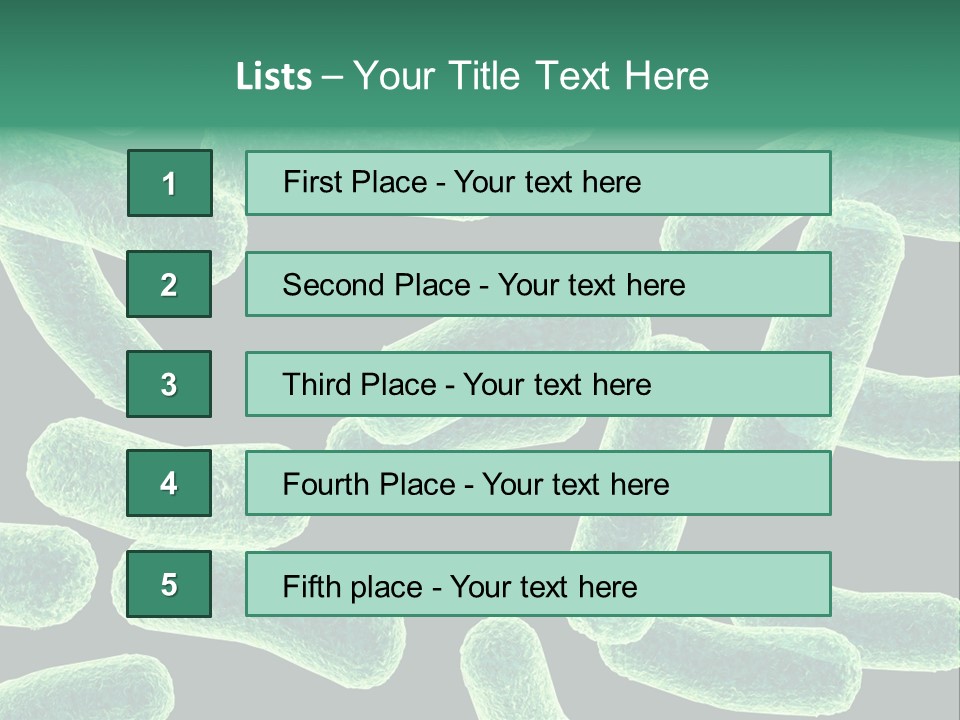Click Your text here in fifth row

(543, 586)
